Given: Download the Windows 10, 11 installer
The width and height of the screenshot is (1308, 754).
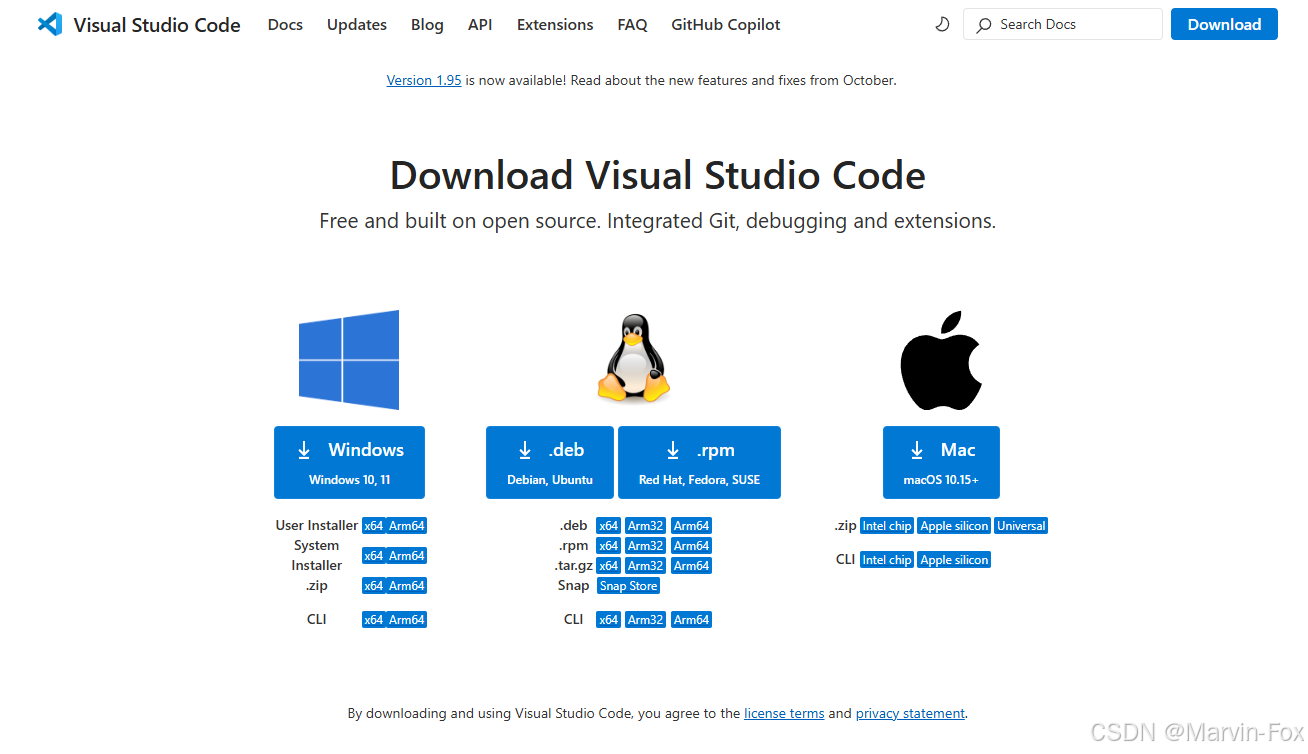Looking at the screenshot, I should (x=349, y=462).
